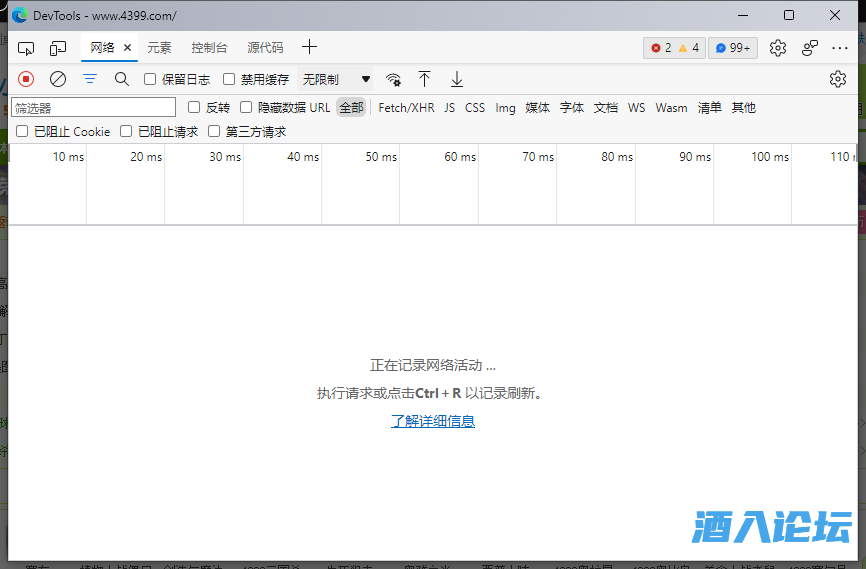Screen dimensions: 866x569
Task: Open the more tools plus button
Action: click(x=310, y=47)
